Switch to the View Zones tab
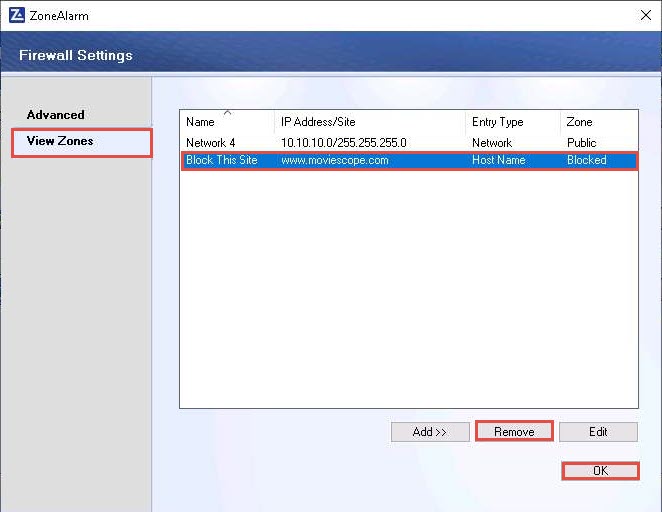 tap(81, 143)
